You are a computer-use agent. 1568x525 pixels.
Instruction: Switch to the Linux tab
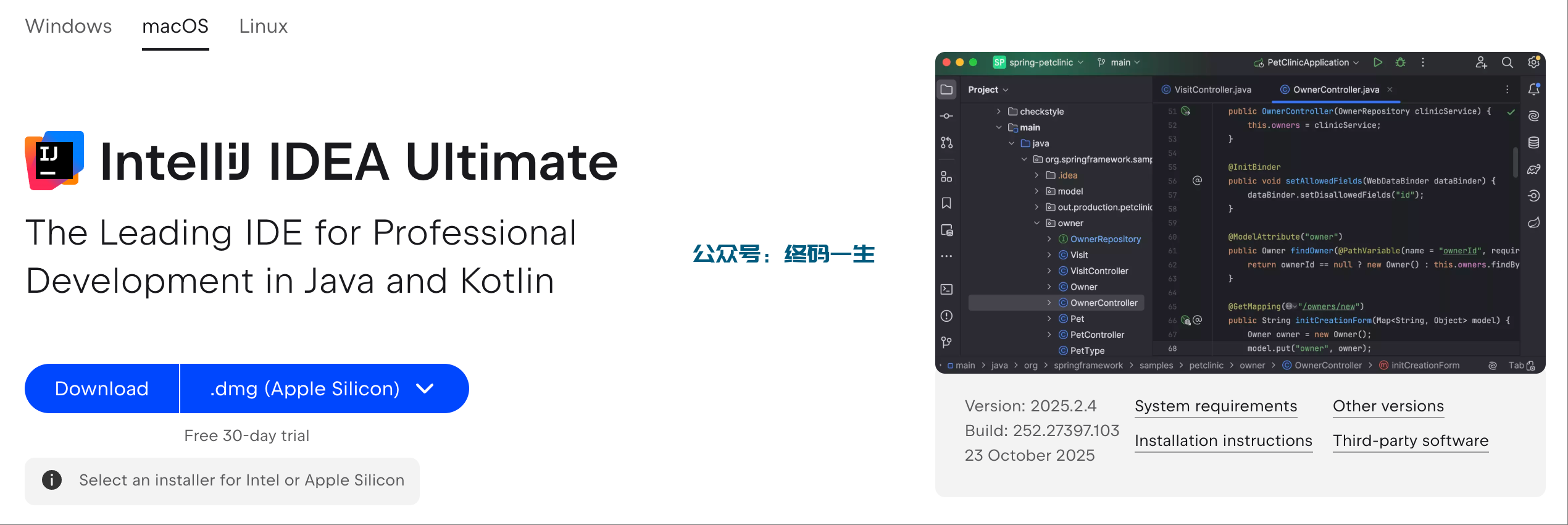[263, 26]
